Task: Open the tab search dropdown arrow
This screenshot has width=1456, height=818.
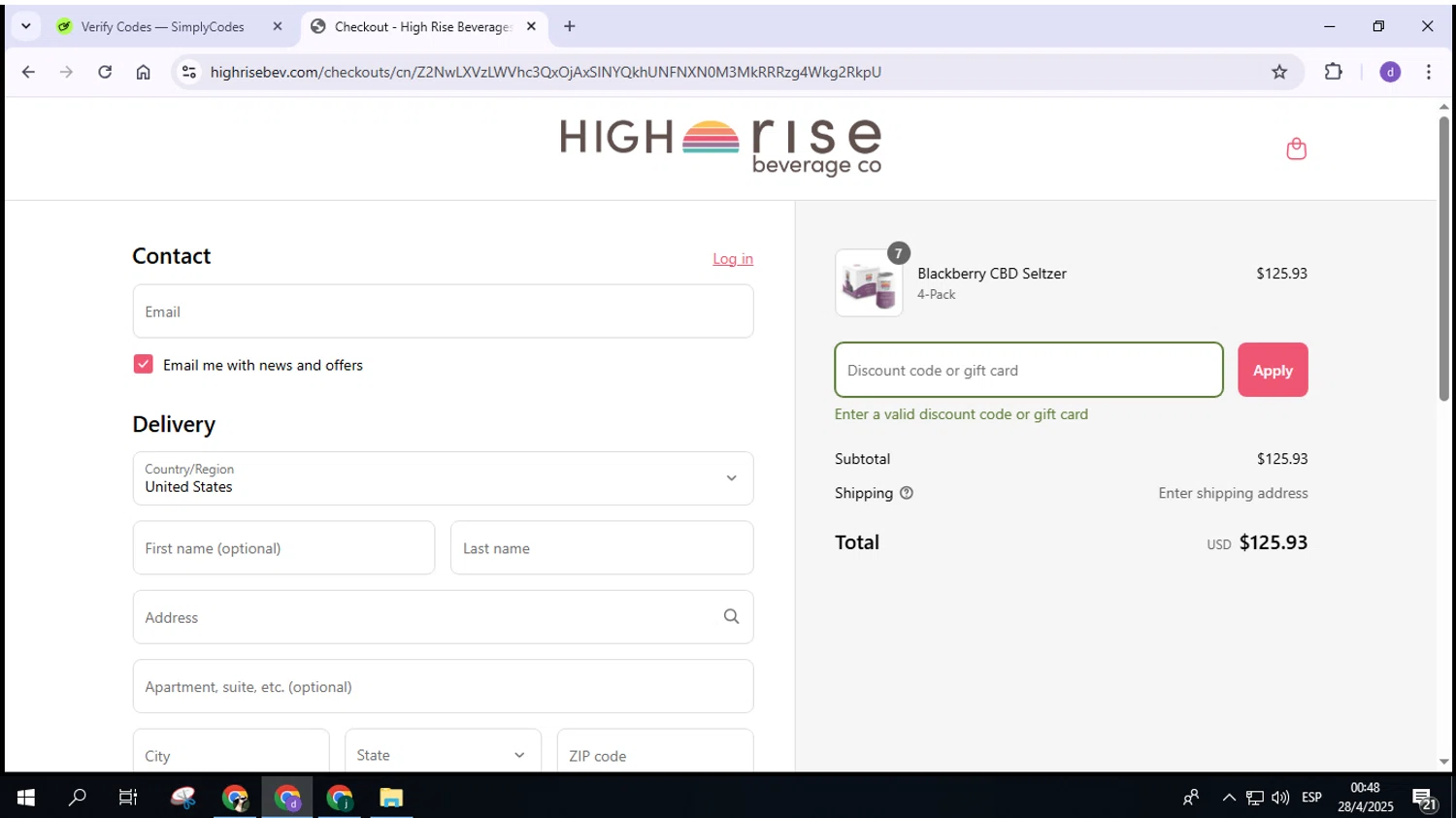Action: click(26, 26)
